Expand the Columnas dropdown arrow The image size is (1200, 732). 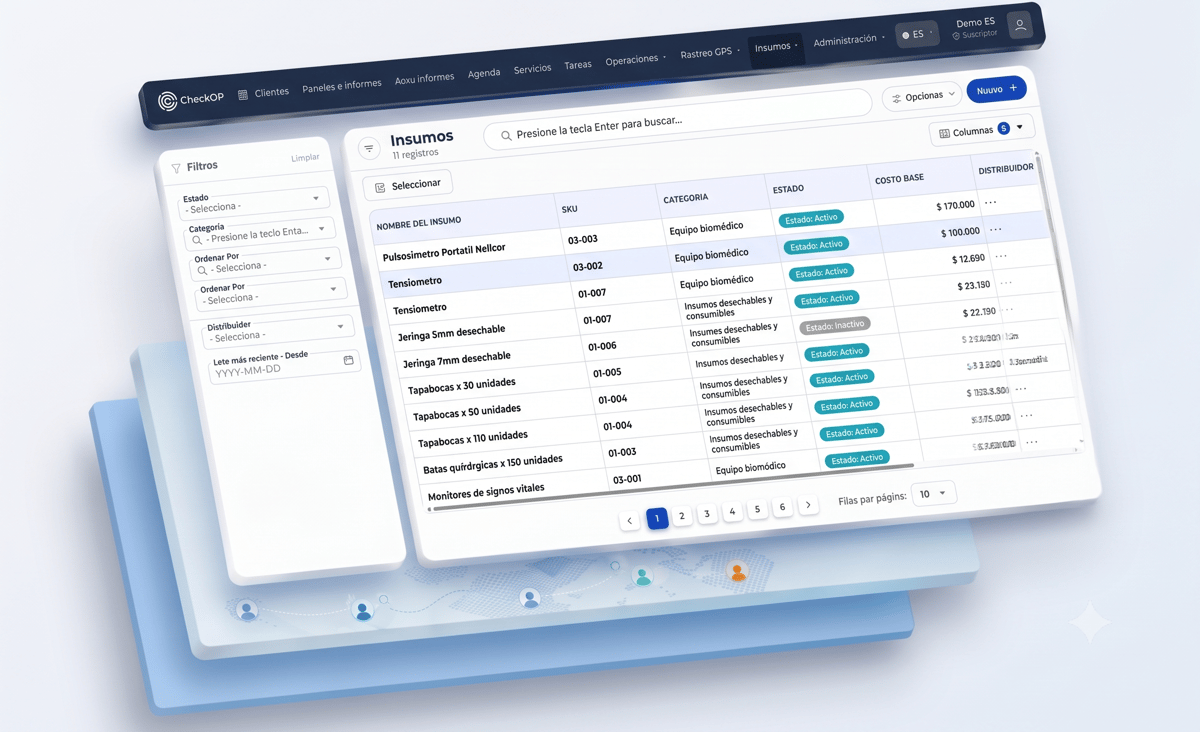tap(1020, 127)
